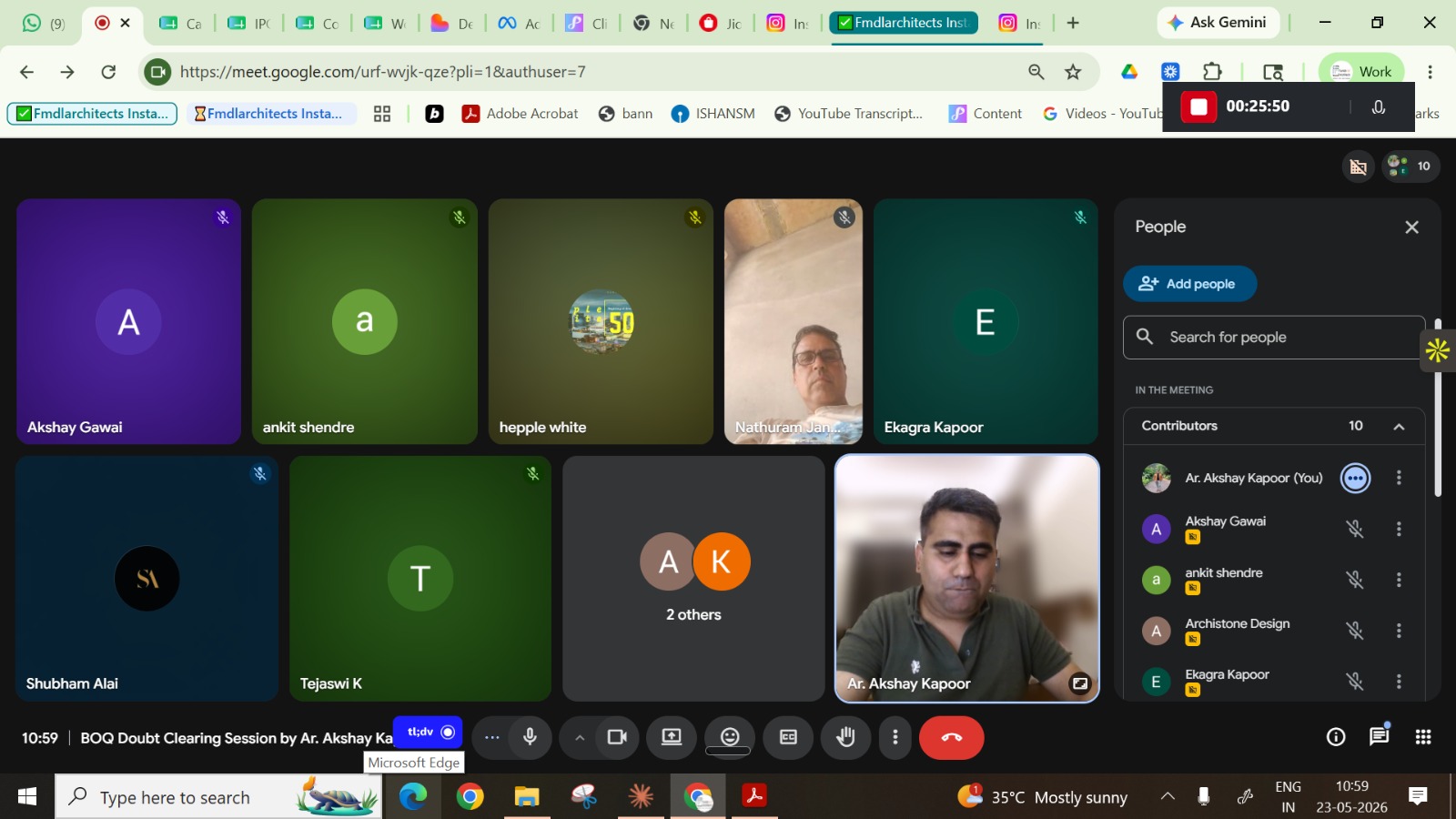Select the Nathuram video tile
This screenshot has height=819, width=1456.
(794, 321)
